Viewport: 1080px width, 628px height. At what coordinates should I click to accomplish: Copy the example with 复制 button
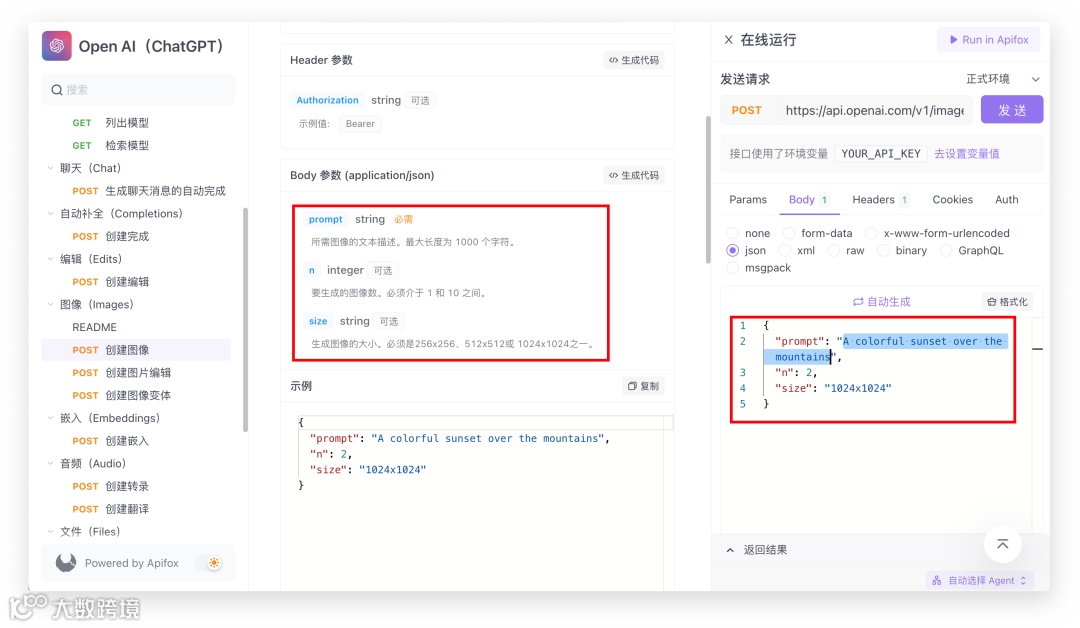(643, 386)
